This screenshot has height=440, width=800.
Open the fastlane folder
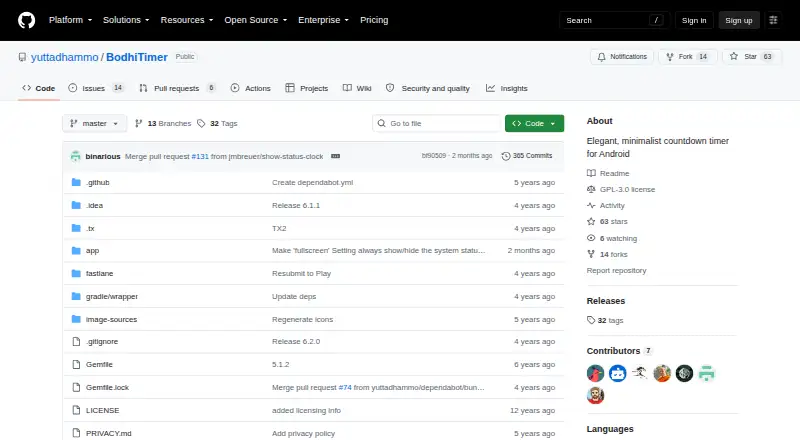pyautogui.click(x=99, y=274)
